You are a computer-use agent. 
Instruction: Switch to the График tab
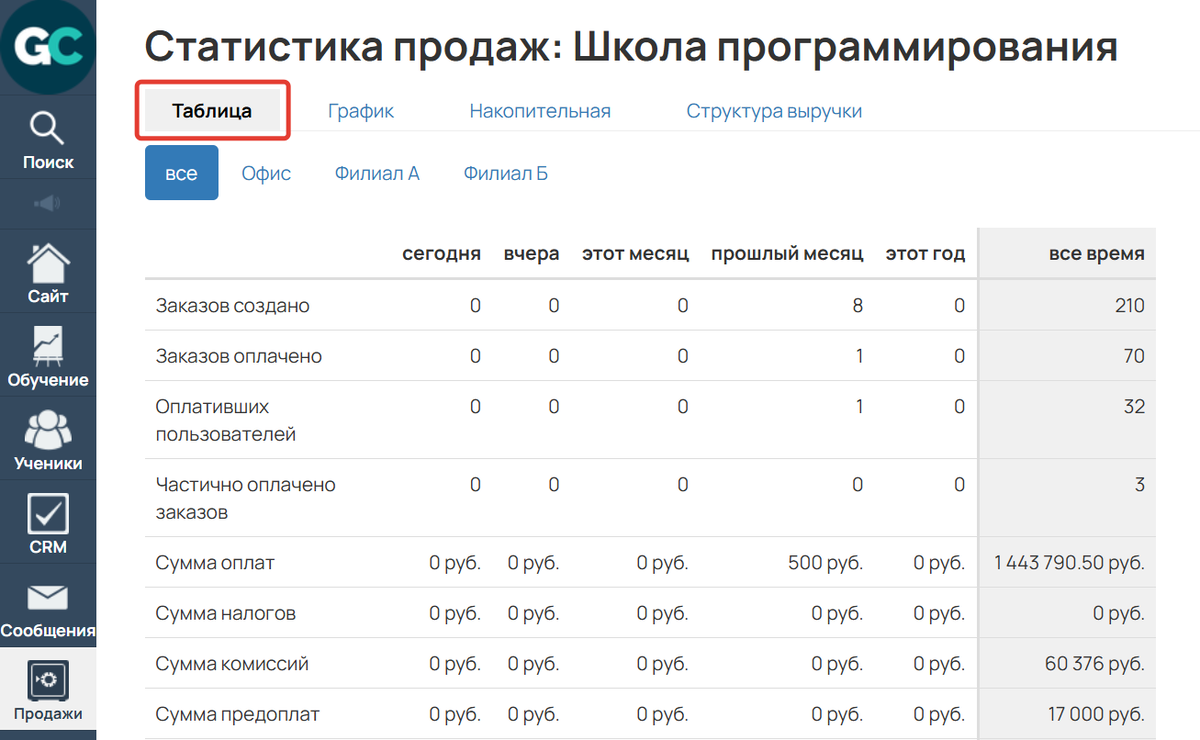[360, 110]
